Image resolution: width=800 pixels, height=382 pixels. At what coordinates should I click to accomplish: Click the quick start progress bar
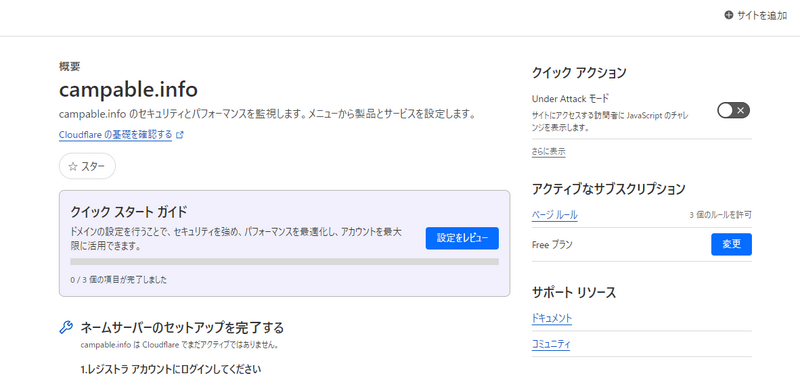[x=284, y=262]
